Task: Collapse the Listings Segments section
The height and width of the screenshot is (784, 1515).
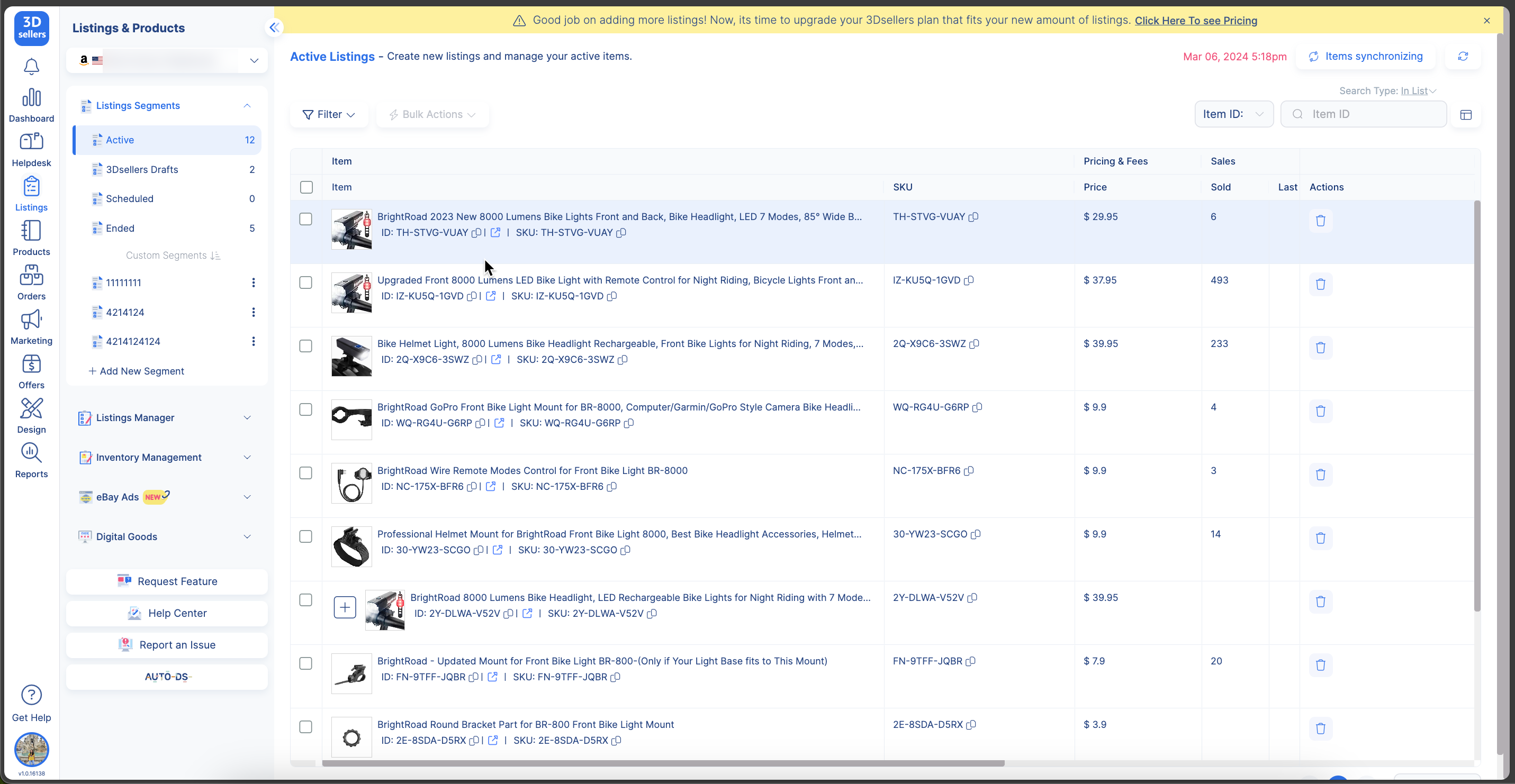Action: [x=247, y=106]
